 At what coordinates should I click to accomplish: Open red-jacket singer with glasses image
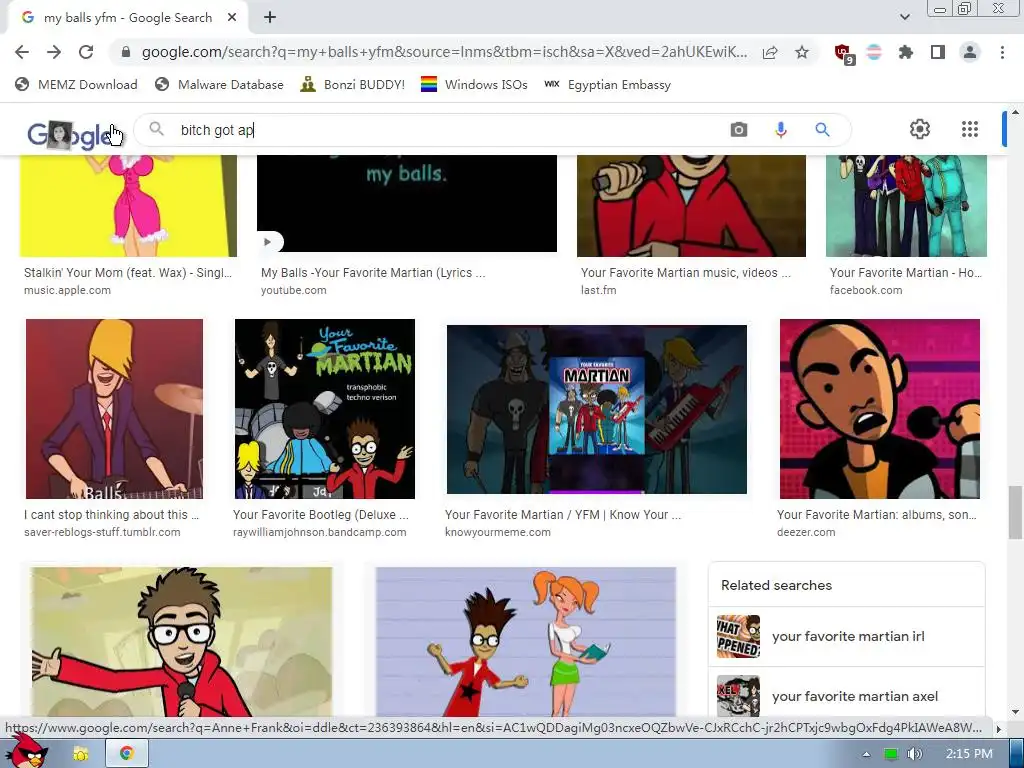click(x=182, y=642)
